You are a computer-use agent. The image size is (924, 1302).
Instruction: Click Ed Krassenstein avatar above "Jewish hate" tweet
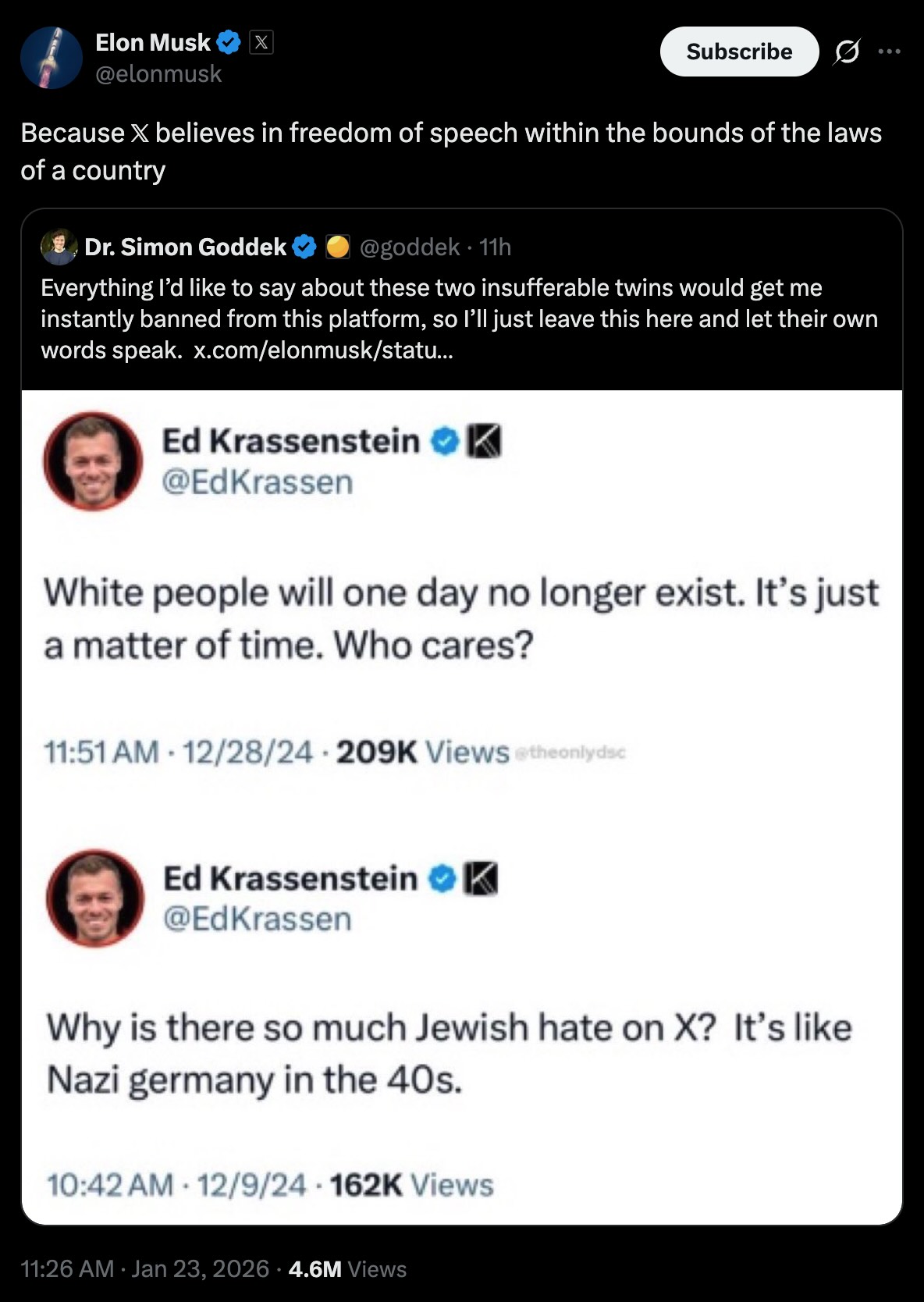[x=95, y=898]
